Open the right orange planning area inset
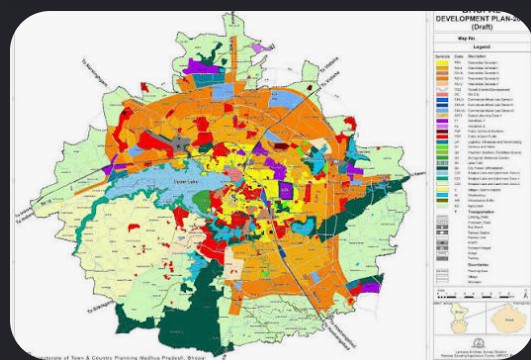This screenshot has height=360, width=531. (x=509, y=318)
